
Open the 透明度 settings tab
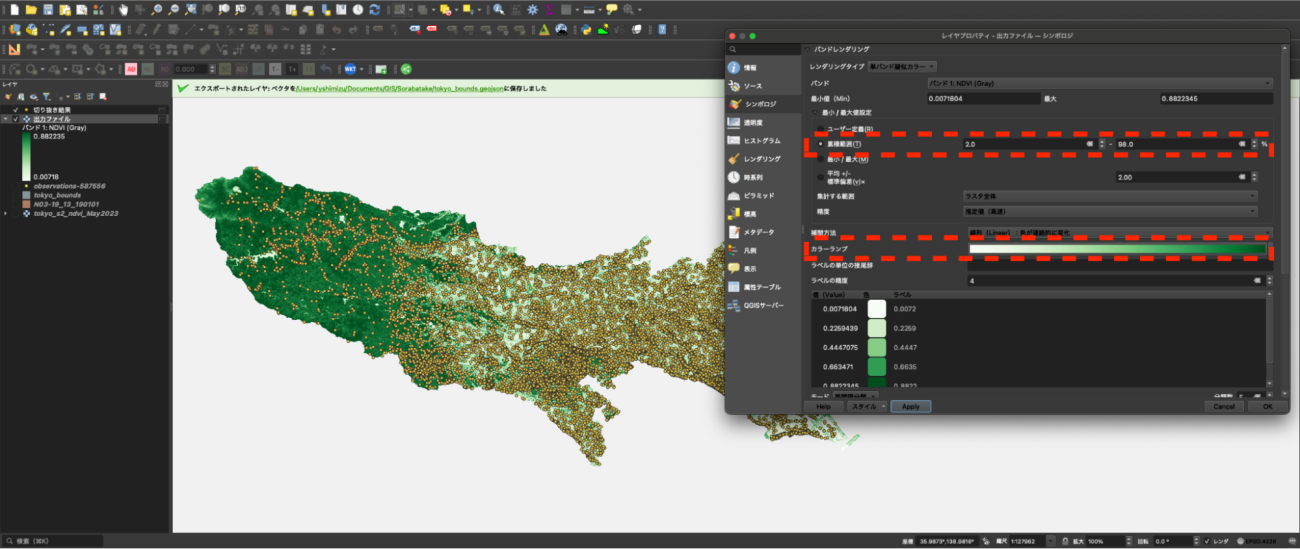(x=757, y=122)
